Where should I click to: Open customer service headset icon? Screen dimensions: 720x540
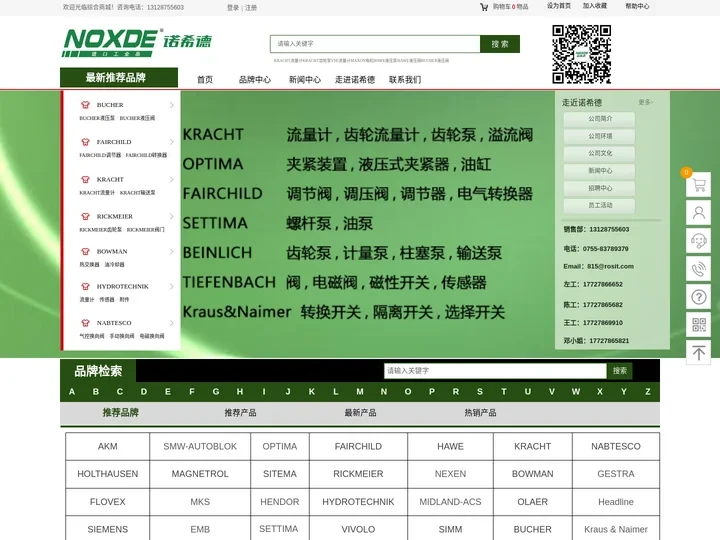point(698,241)
